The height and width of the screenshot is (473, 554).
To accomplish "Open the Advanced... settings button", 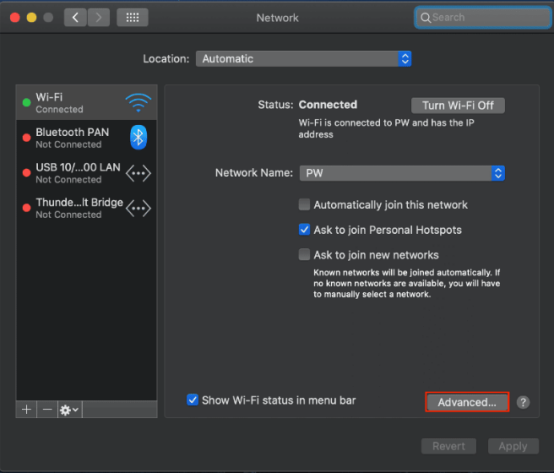I will pos(467,402).
